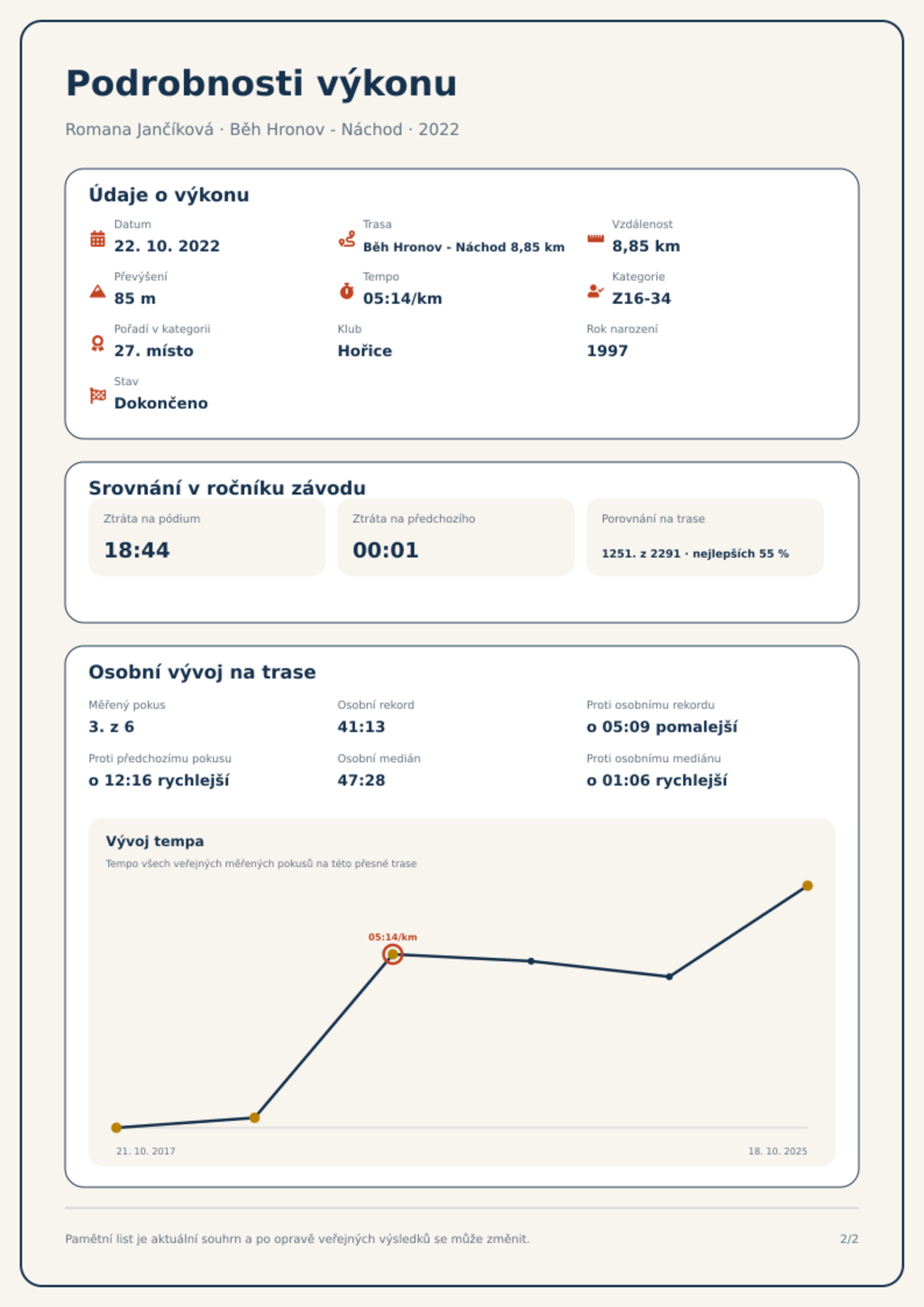Select the highlighted 05:14/km chart point
This screenshot has width=924, height=1307.
(393, 954)
